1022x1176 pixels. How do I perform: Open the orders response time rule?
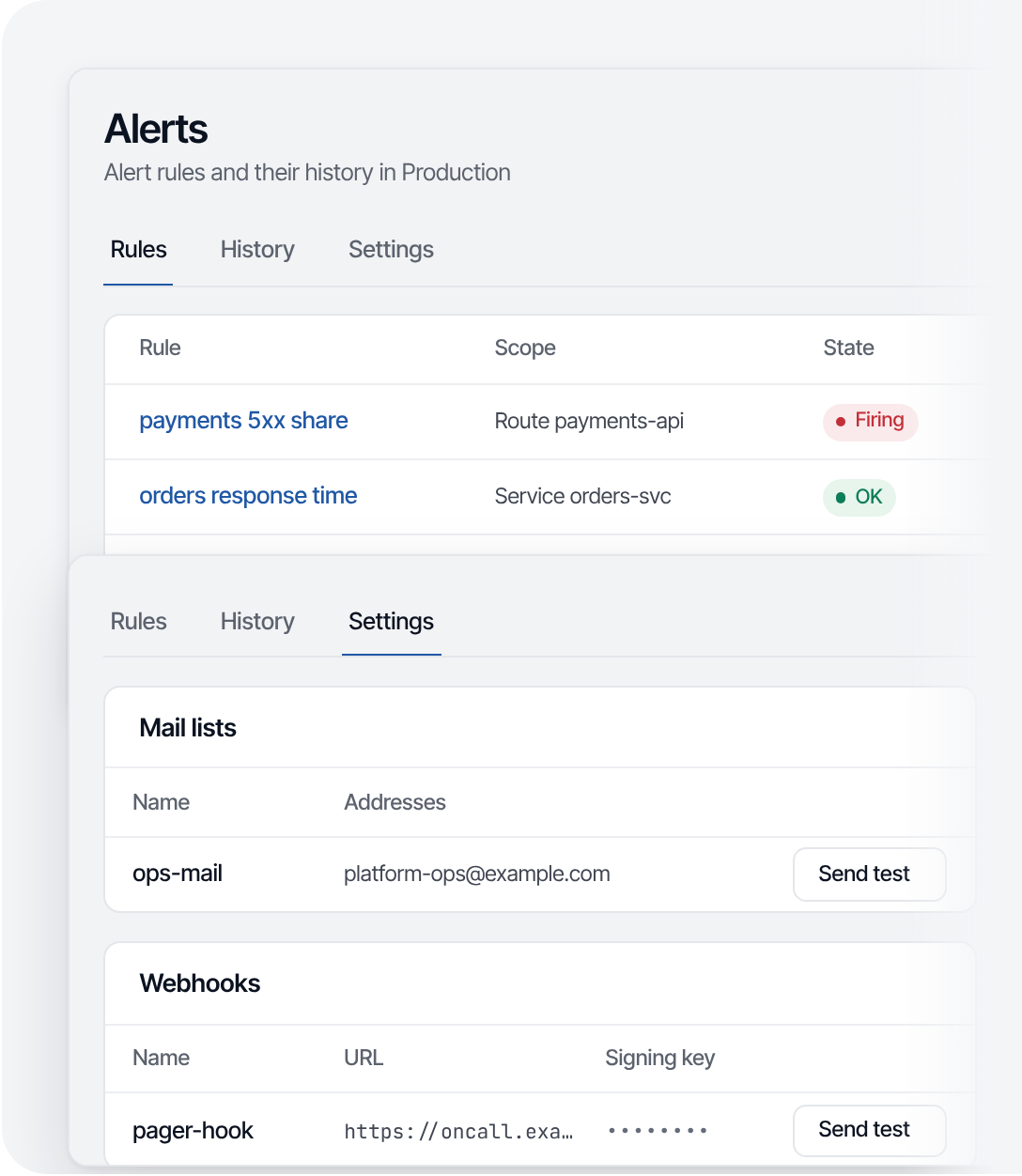click(x=248, y=496)
